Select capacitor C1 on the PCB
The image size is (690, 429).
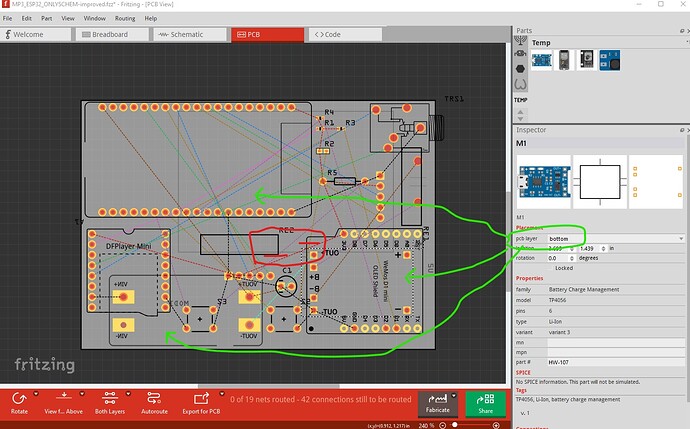286,286
